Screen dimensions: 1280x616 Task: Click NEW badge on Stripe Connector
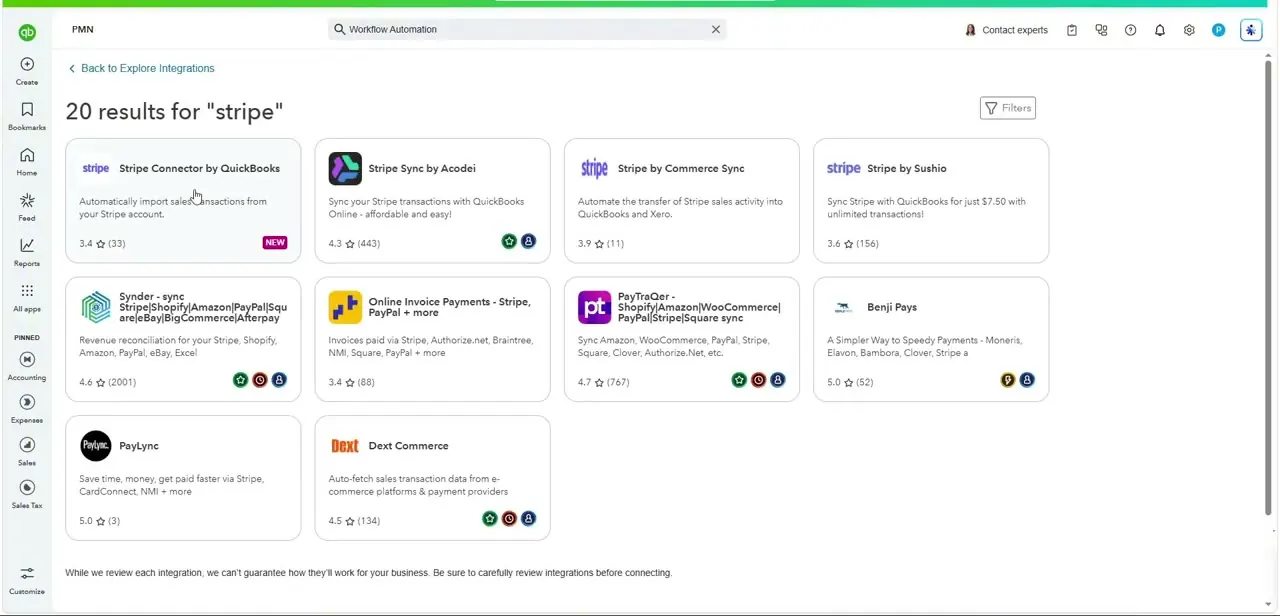(x=275, y=242)
